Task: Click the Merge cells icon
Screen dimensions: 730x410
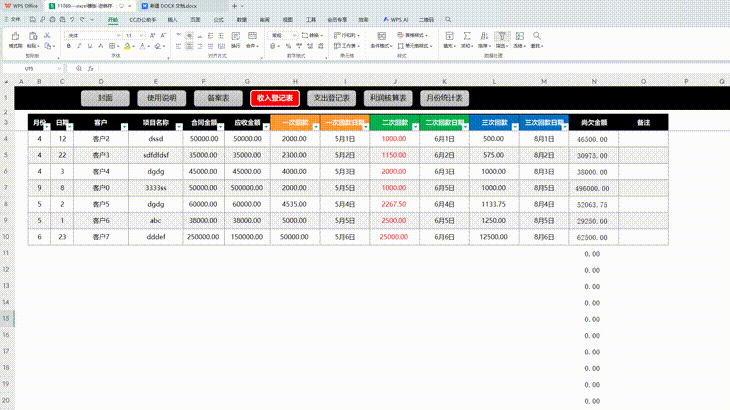Action: [x=252, y=36]
